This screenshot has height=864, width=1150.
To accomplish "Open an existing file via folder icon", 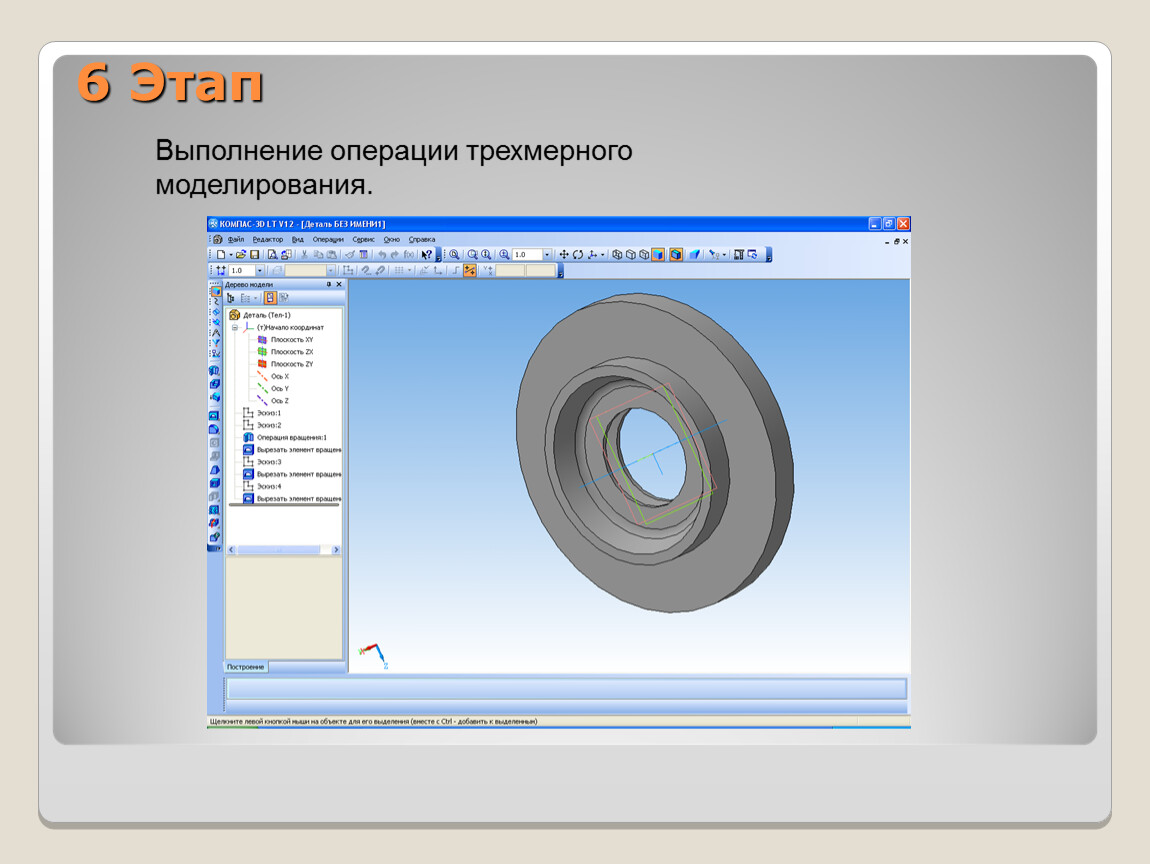I will click(241, 255).
